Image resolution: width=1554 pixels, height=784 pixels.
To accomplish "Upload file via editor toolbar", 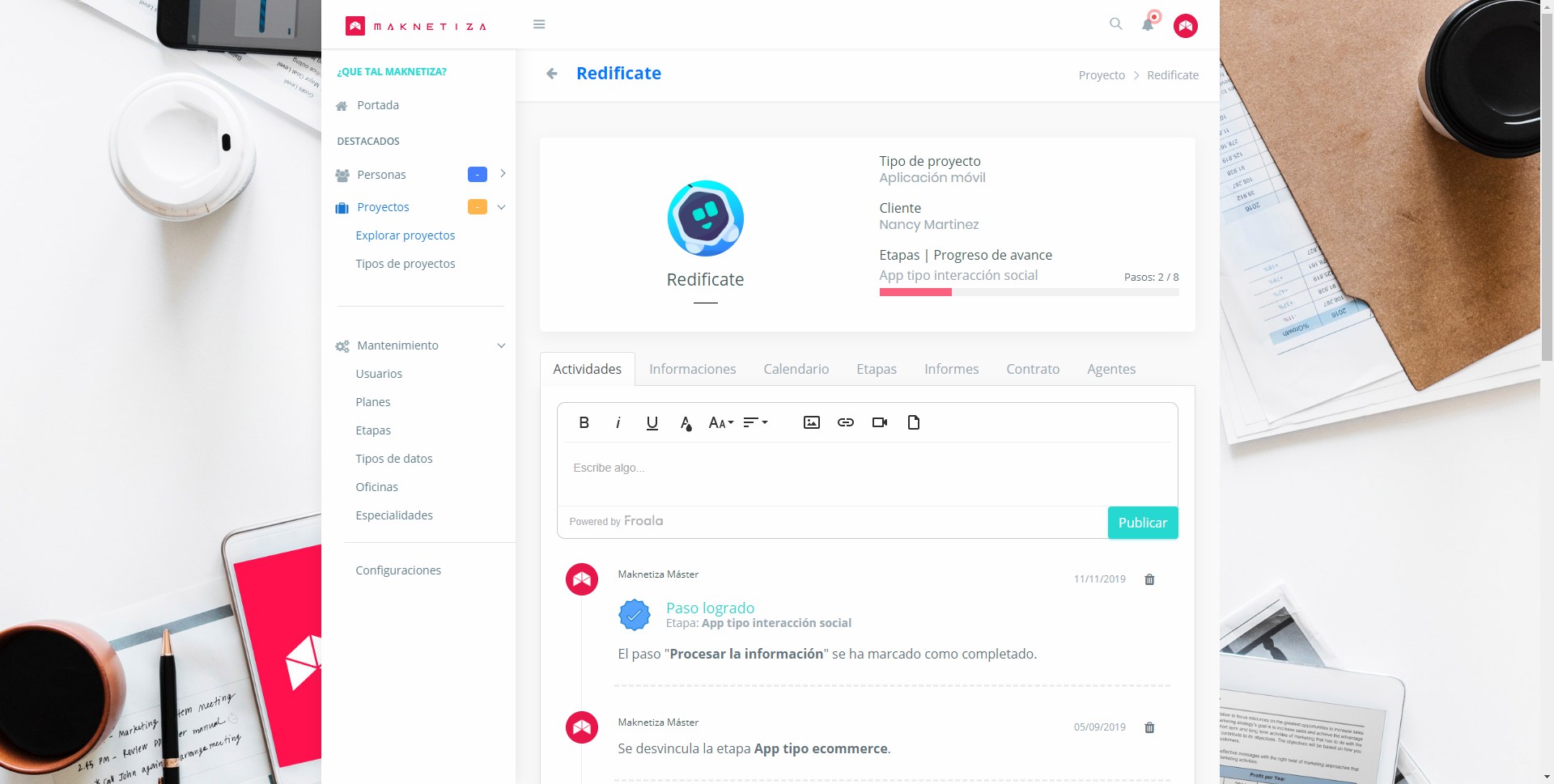I will (x=914, y=422).
